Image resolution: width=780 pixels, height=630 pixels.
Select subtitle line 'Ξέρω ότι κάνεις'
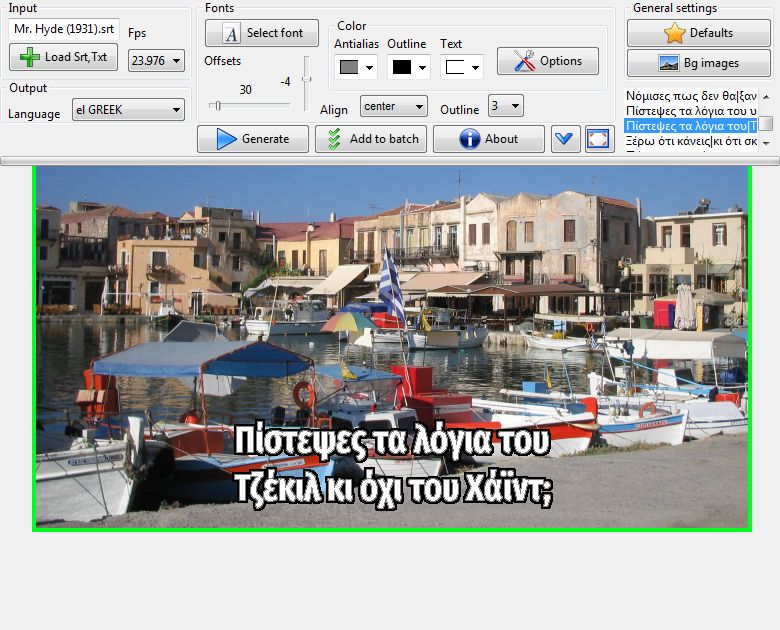(x=691, y=141)
